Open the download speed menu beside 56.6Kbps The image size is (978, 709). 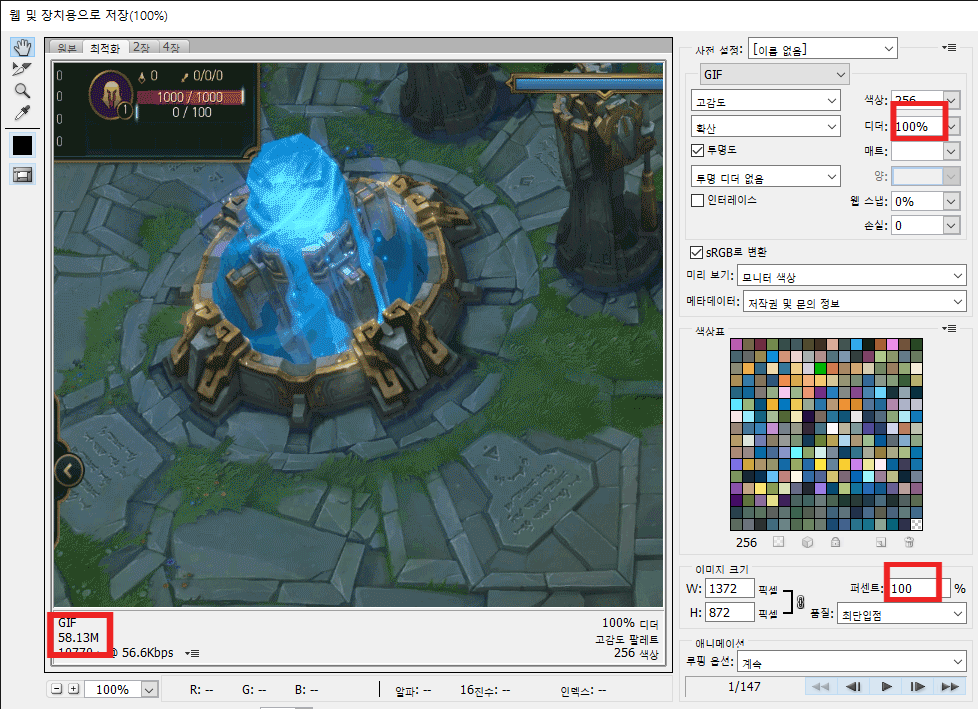point(192,653)
